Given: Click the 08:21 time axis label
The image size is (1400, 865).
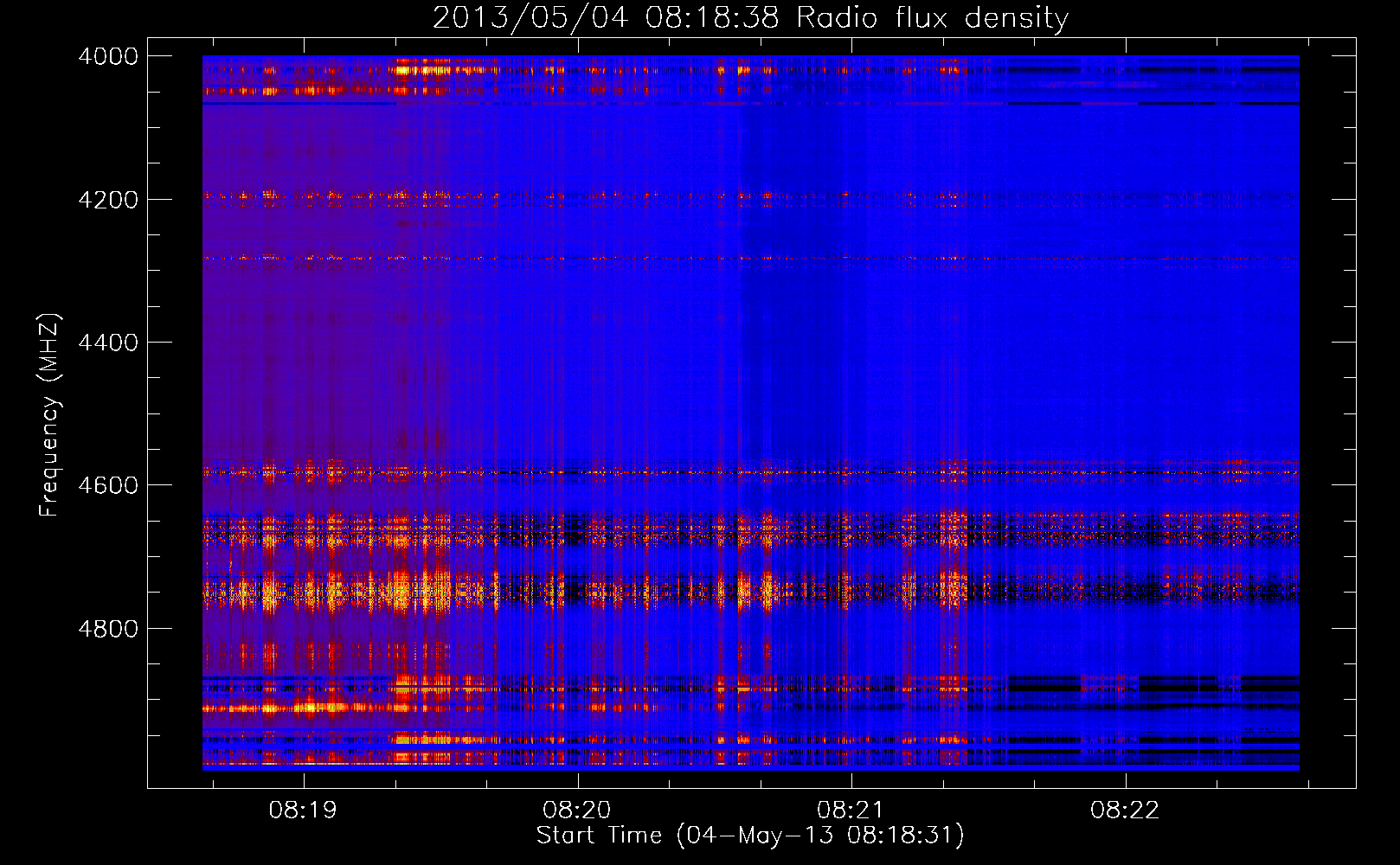Looking at the screenshot, I should pos(851,811).
